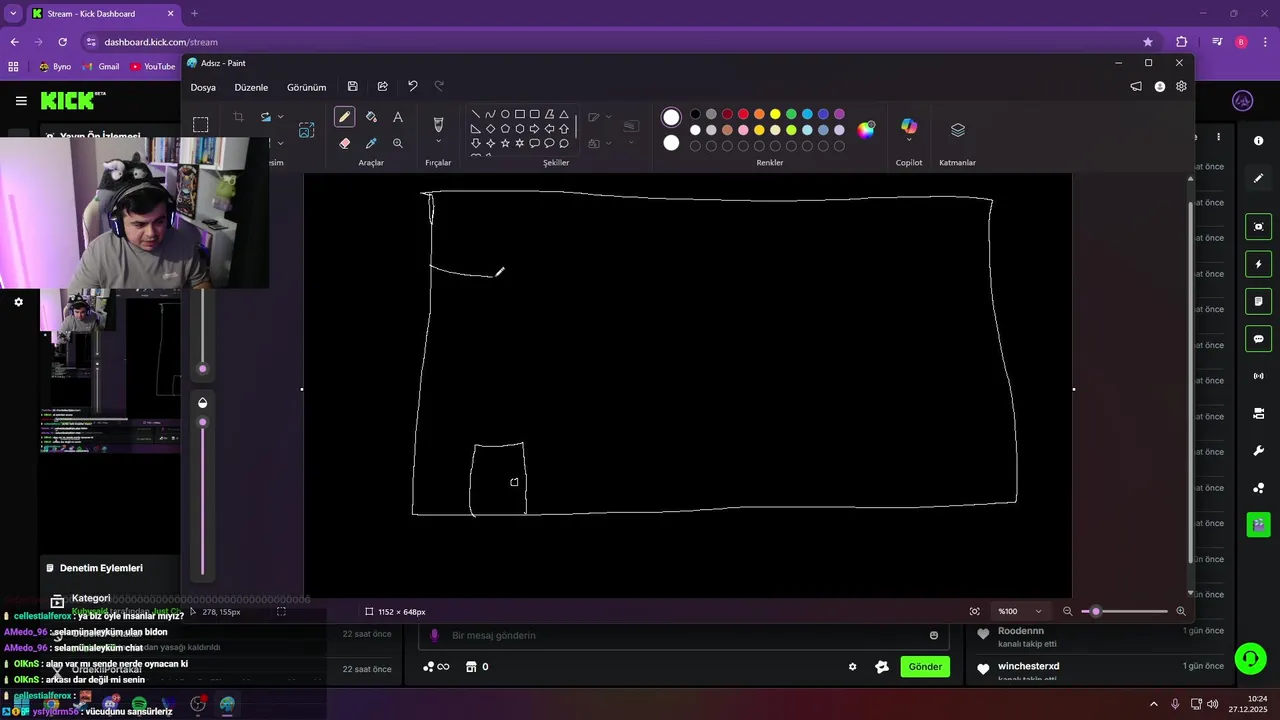This screenshot has height=720, width=1280.
Task: Click the zoom in magnifier icon
Action: click(x=1181, y=611)
